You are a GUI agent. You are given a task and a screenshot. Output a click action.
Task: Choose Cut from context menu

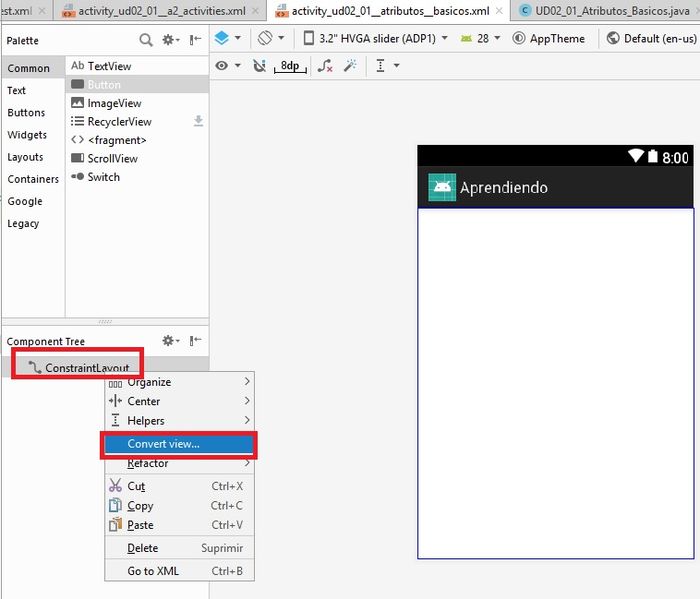179,486
